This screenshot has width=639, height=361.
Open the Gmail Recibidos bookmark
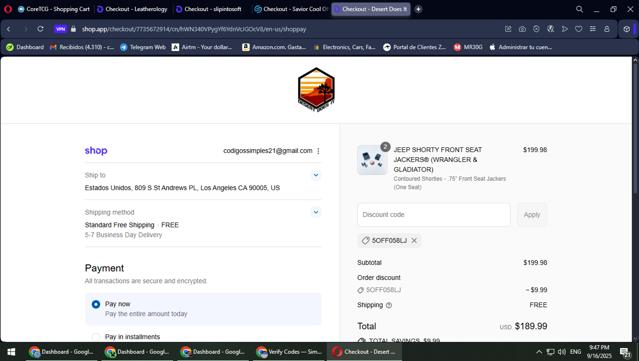(x=82, y=47)
